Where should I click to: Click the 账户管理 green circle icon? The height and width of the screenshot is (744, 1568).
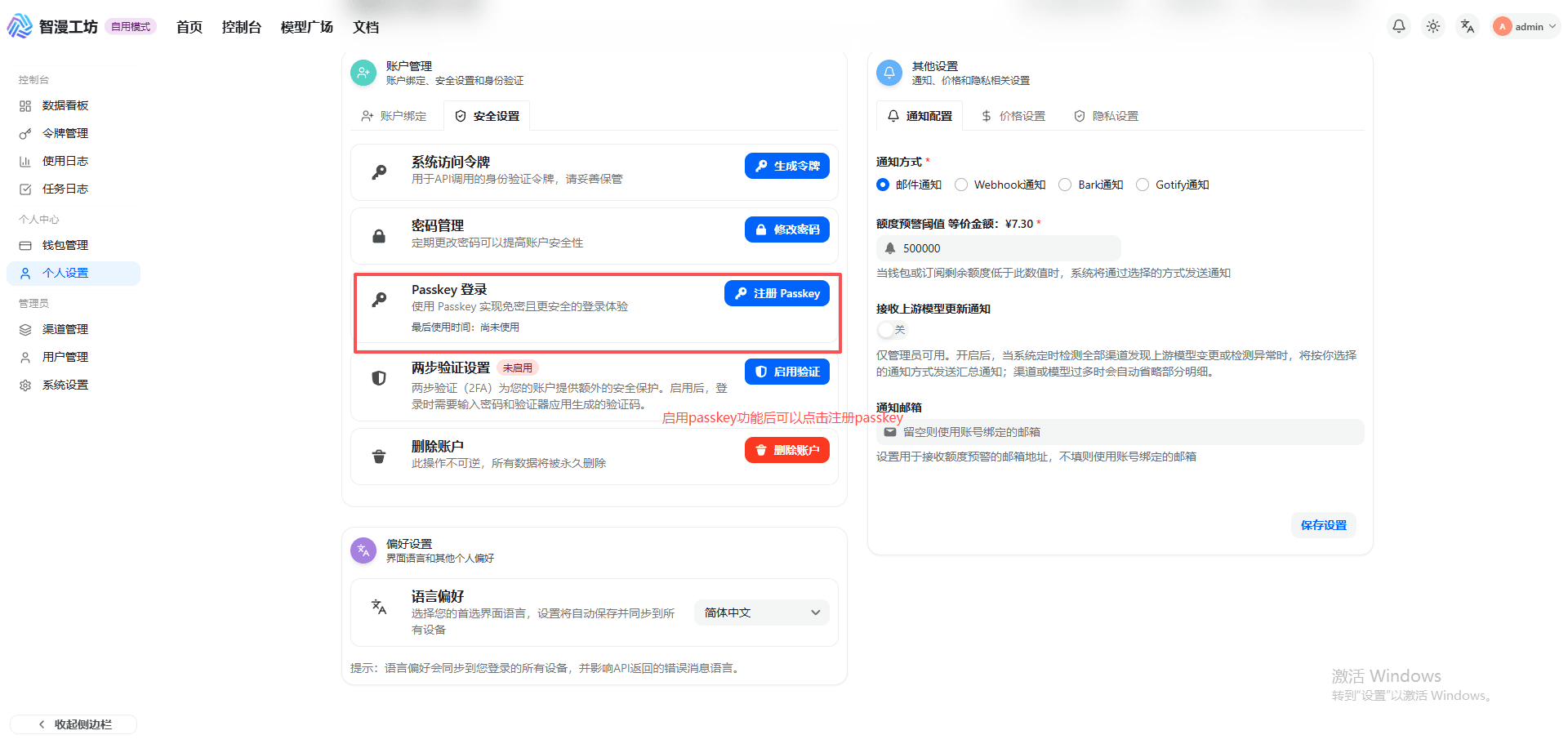(x=363, y=73)
